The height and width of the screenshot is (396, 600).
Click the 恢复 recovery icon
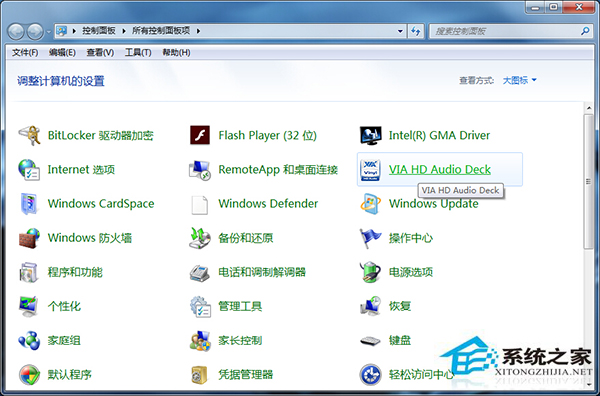[370, 306]
